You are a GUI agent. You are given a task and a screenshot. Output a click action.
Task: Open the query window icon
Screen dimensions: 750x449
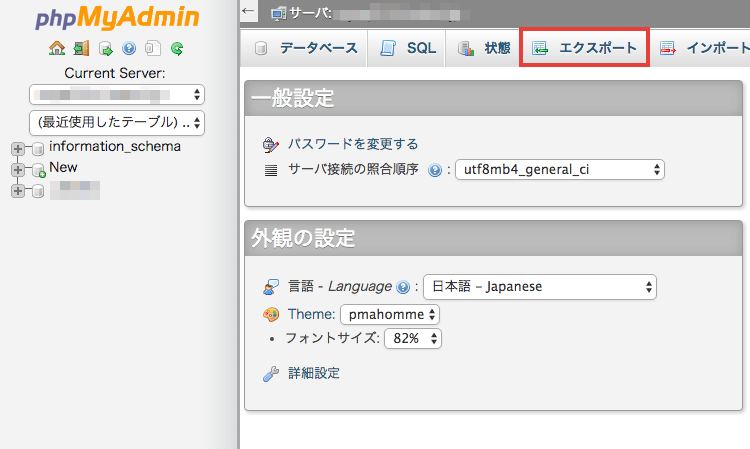coord(105,48)
